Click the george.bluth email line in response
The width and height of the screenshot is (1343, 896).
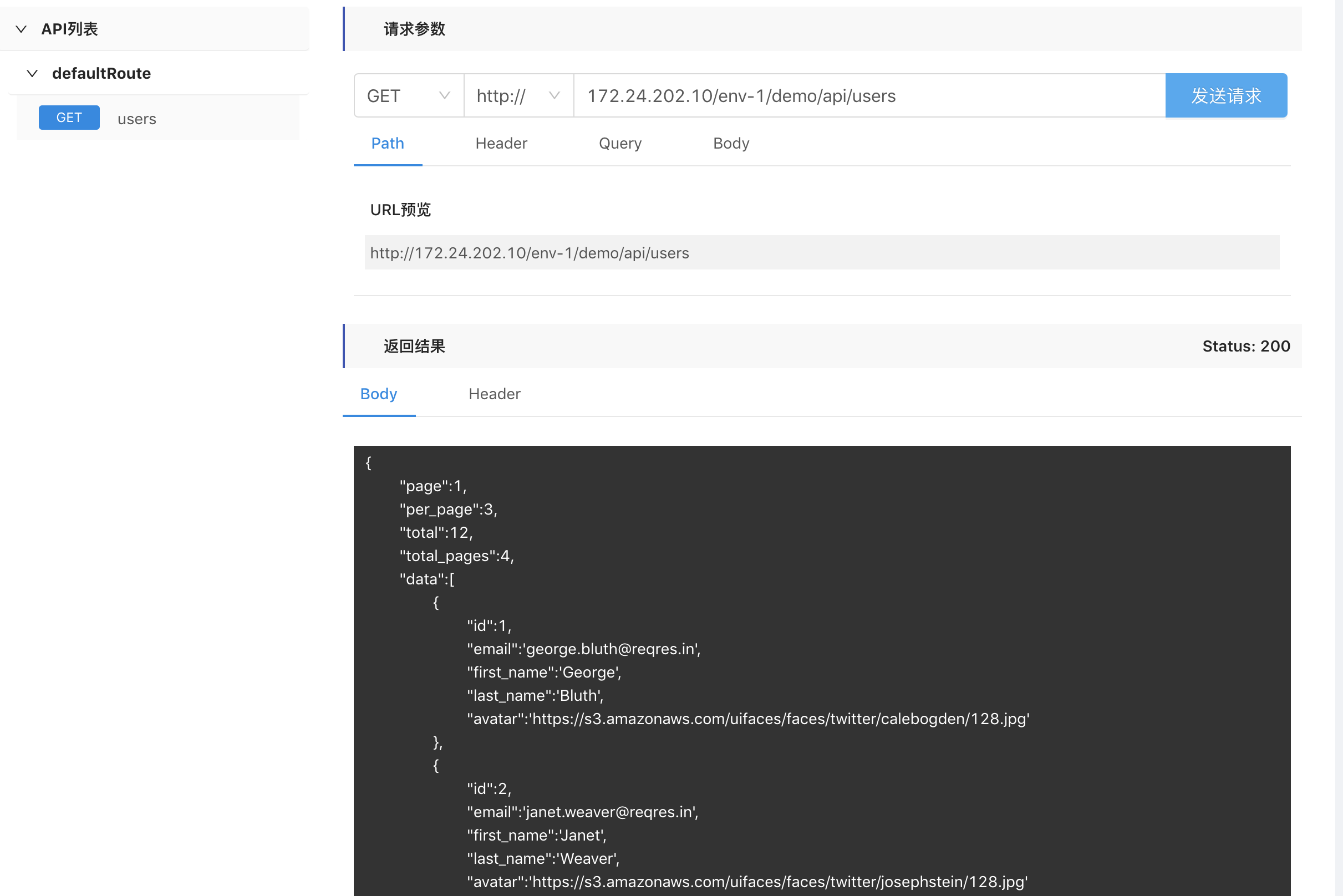coord(583,649)
